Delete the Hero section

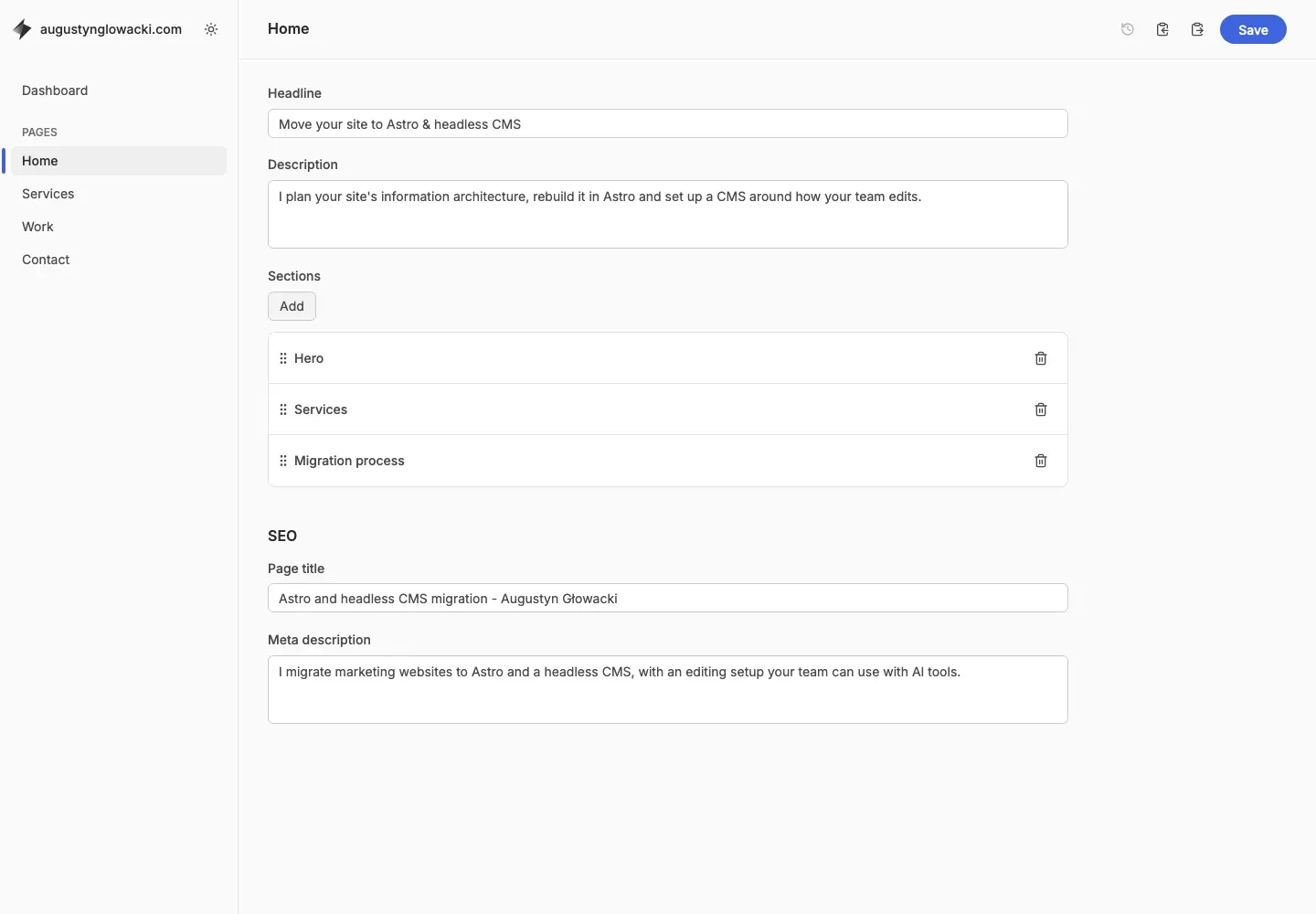pyautogui.click(x=1041, y=358)
